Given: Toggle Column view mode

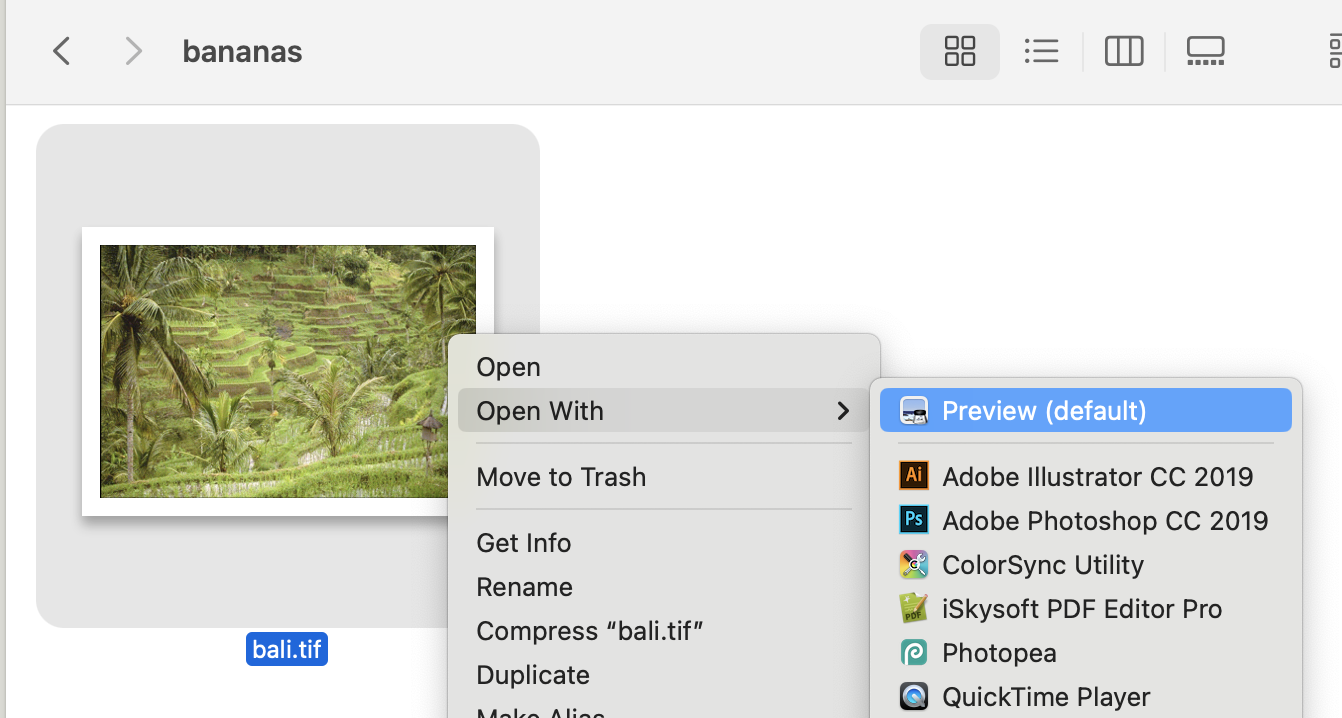Looking at the screenshot, I should click(1123, 50).
